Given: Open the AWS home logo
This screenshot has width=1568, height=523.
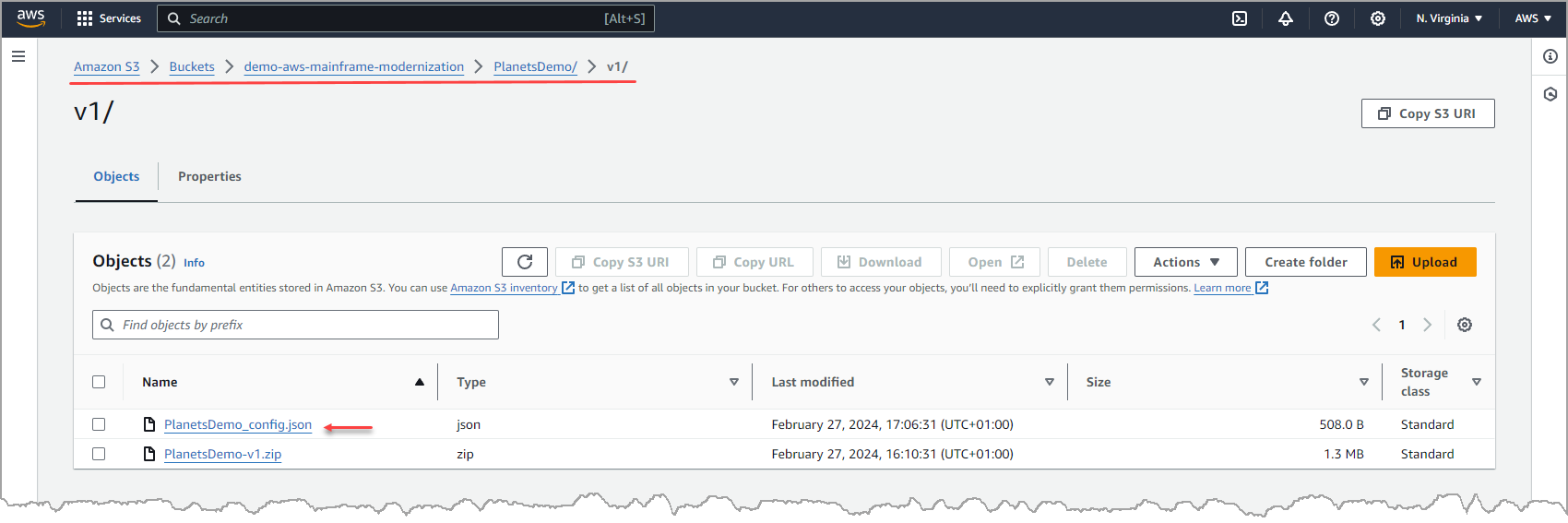Looking at the screenshot, I should [30, 18].
